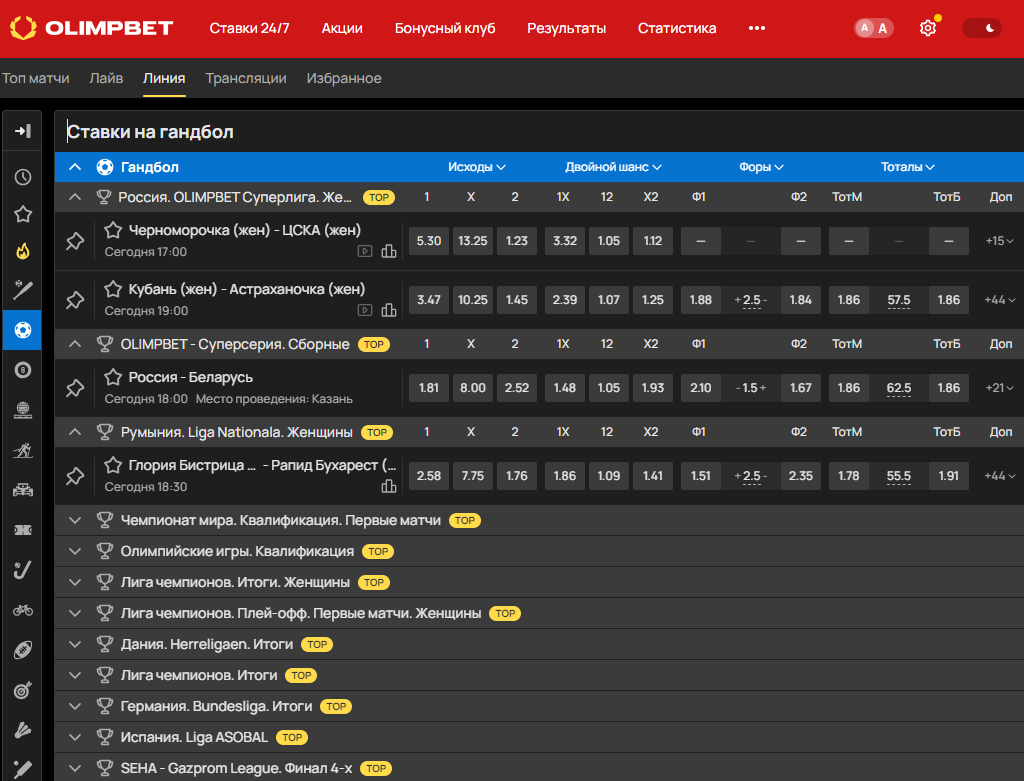Collapse the Гандбол section
This screenshot has height=781, width=1024.
[75, 167]
